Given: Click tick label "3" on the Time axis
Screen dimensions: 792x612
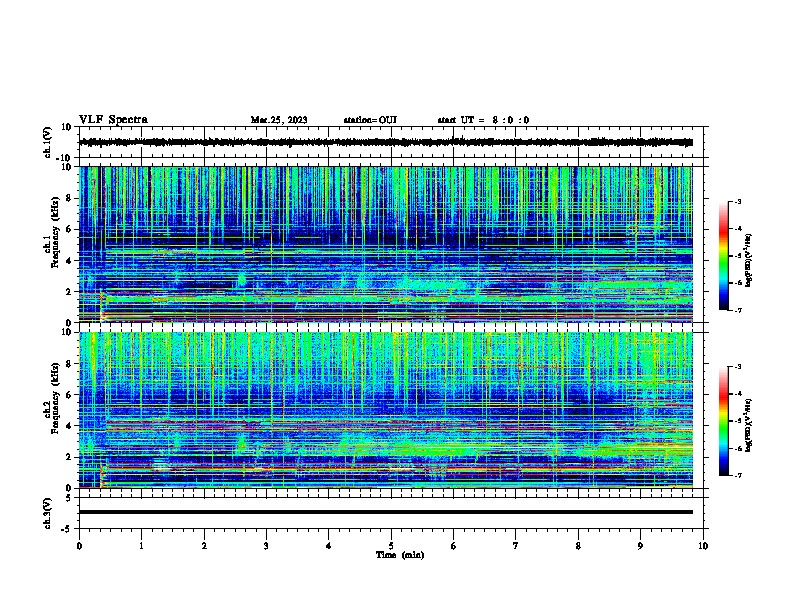Looking at the screenshot, I should 266,546.
